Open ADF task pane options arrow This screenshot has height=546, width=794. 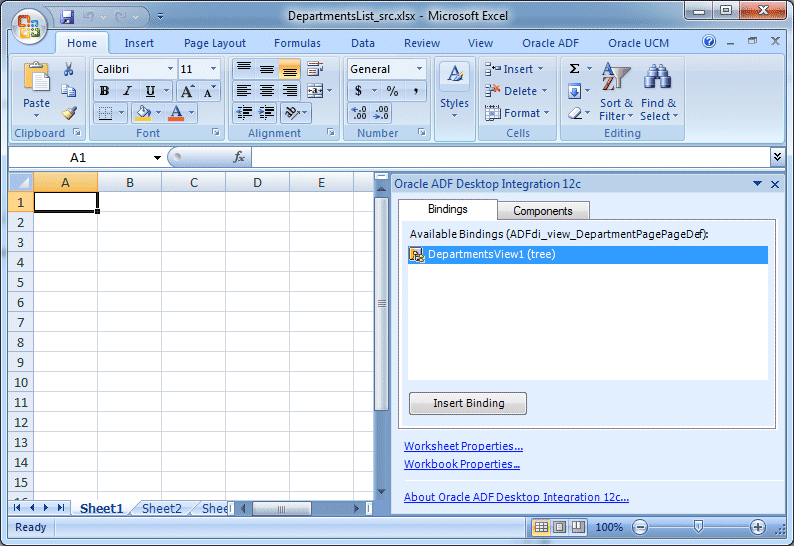(x=758, y=184)
